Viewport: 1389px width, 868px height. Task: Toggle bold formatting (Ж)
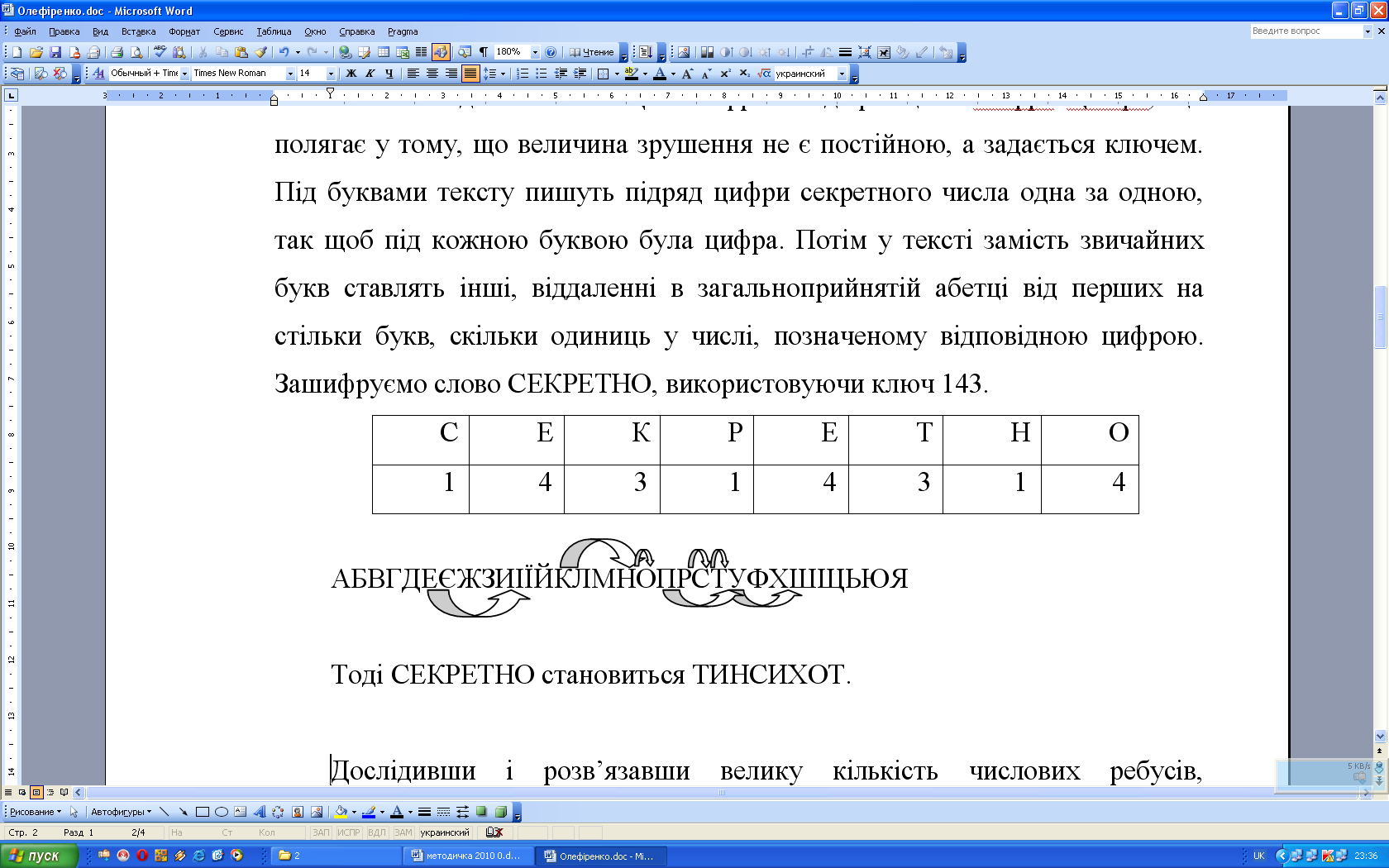(x=351, y=74)
